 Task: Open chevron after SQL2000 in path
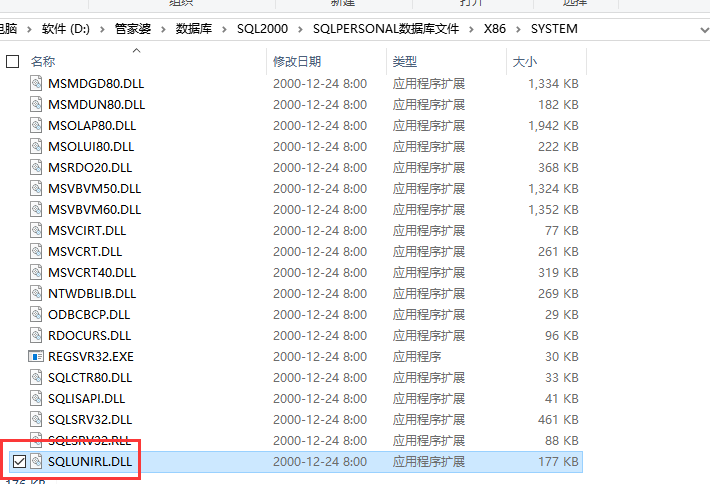tap(300, 29)
